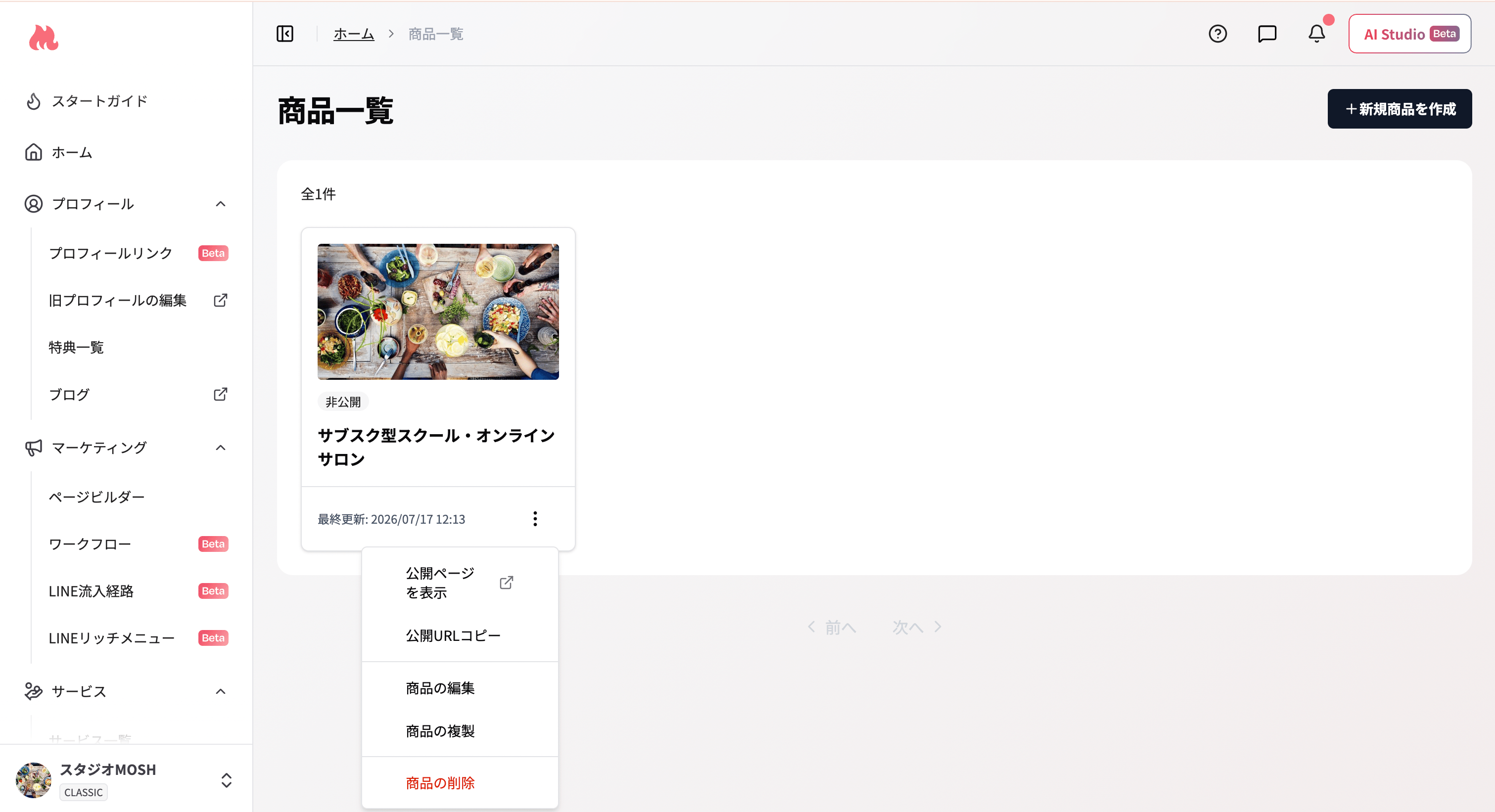Collapse the マーケティング section chevron
Viewport: 1495px width, 812px height.
tap(221, 447)
